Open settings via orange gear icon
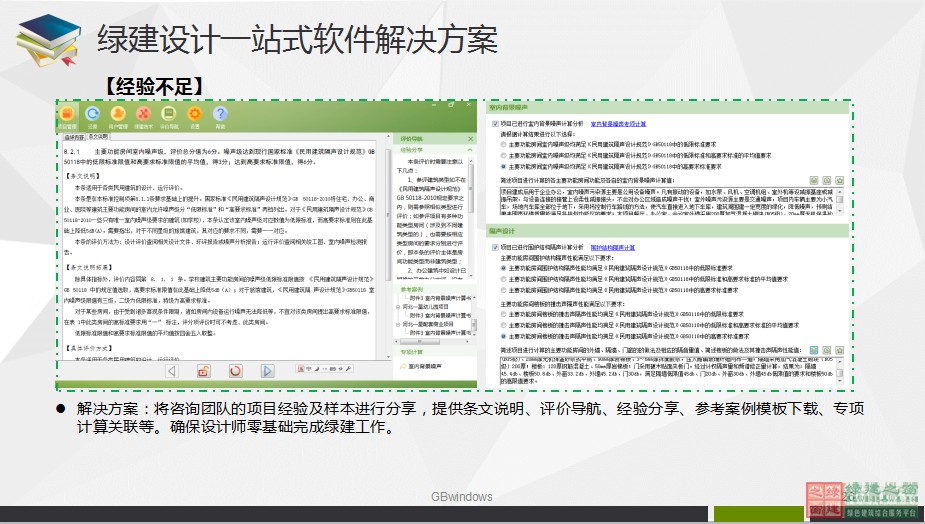The image size is (925, 524). (x=195, y=113)
